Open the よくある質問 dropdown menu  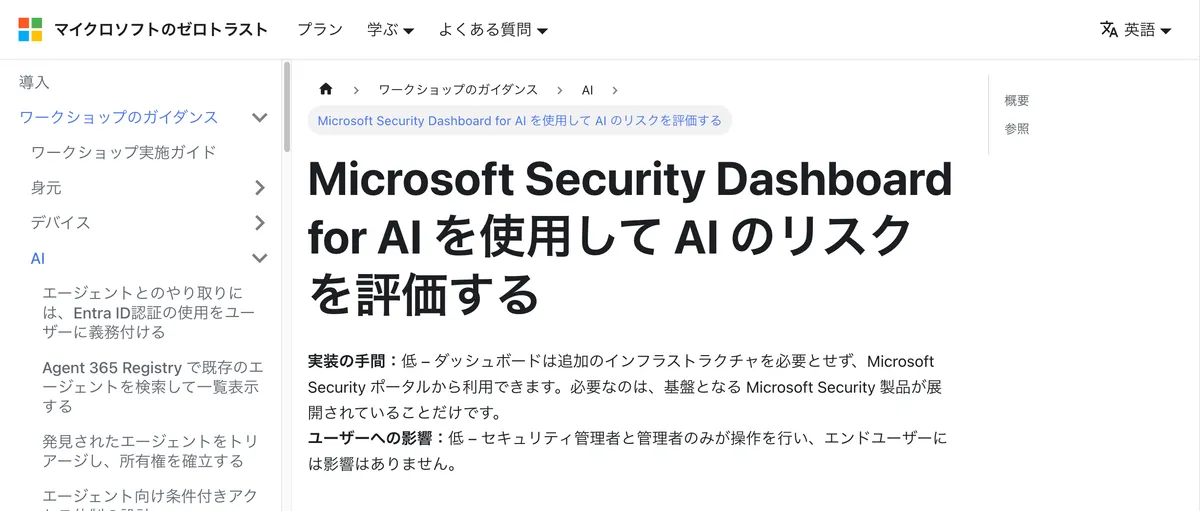493,30
